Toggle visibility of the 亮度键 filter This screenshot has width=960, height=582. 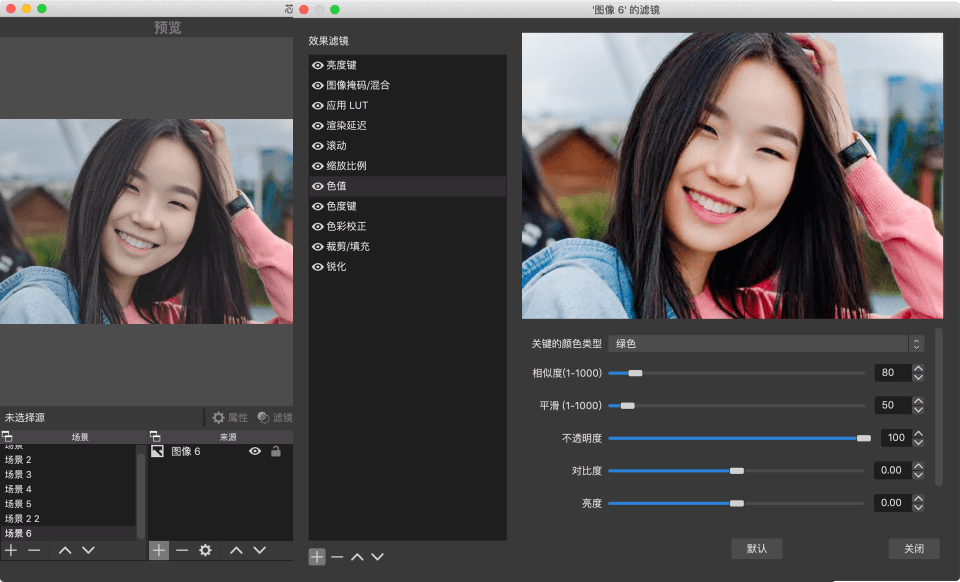pos(318,65)
